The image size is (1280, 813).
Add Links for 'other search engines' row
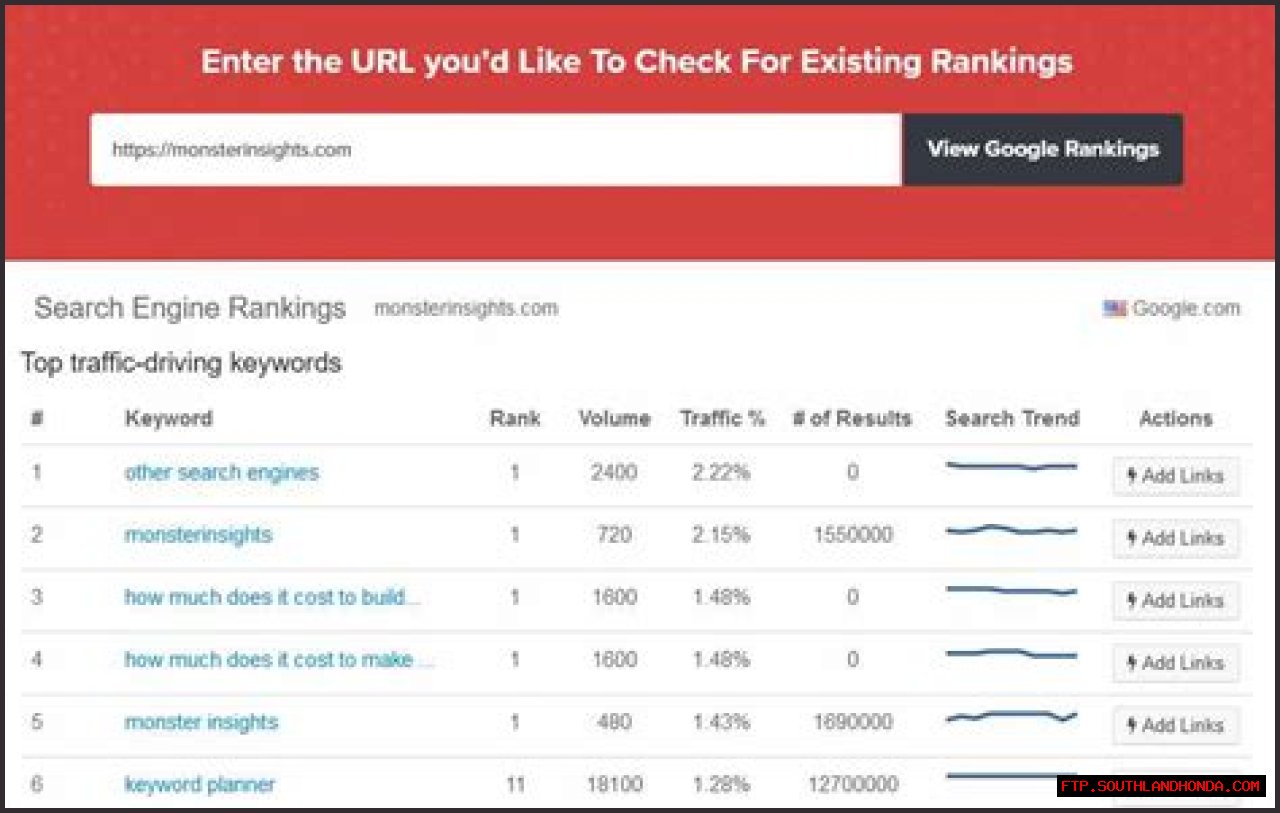[1175, 476]
